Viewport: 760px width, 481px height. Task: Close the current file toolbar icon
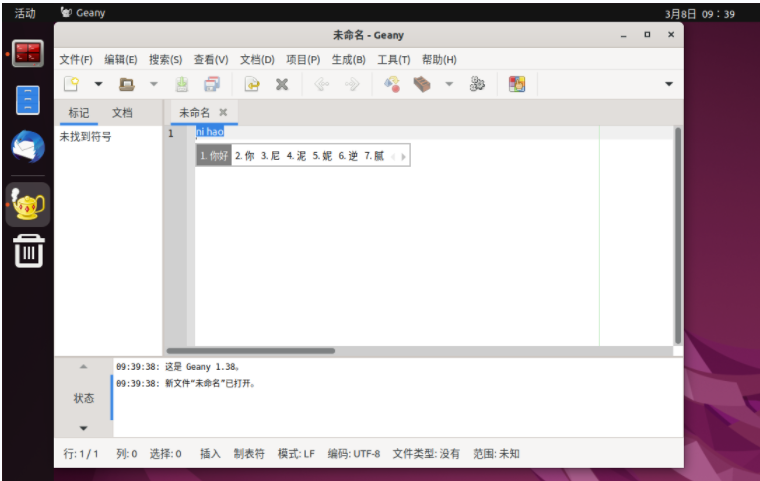[282, 84]
